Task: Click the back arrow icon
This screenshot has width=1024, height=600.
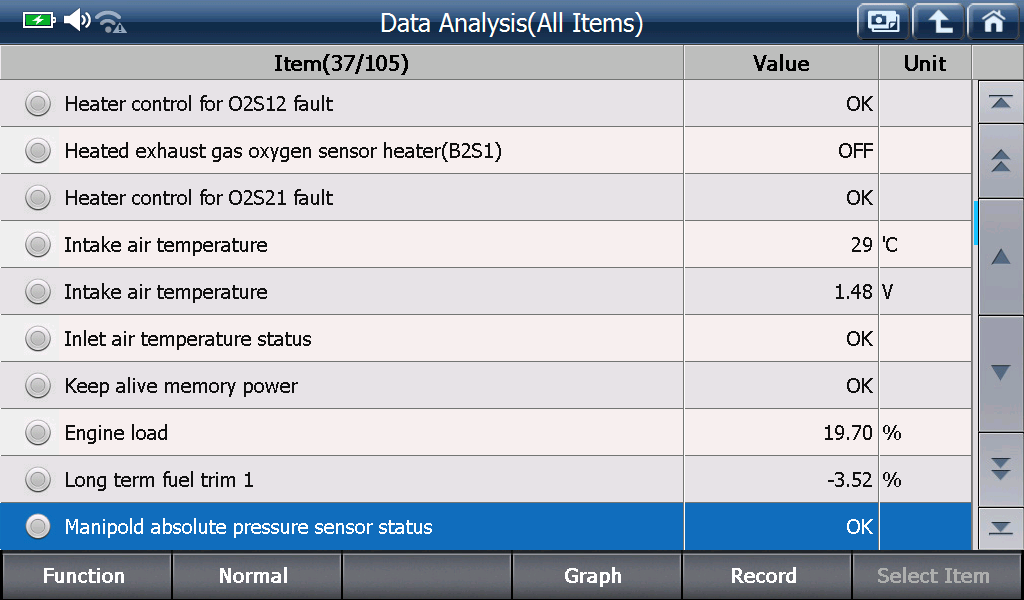Action: coord(938,22)
